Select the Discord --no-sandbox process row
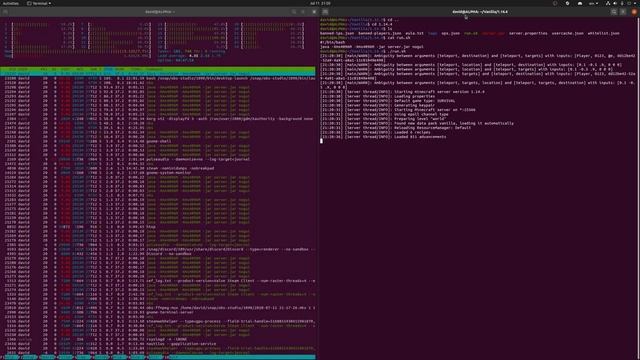Image resolution: width=640 pixels, height=360 pixels. tap(158, 253)
